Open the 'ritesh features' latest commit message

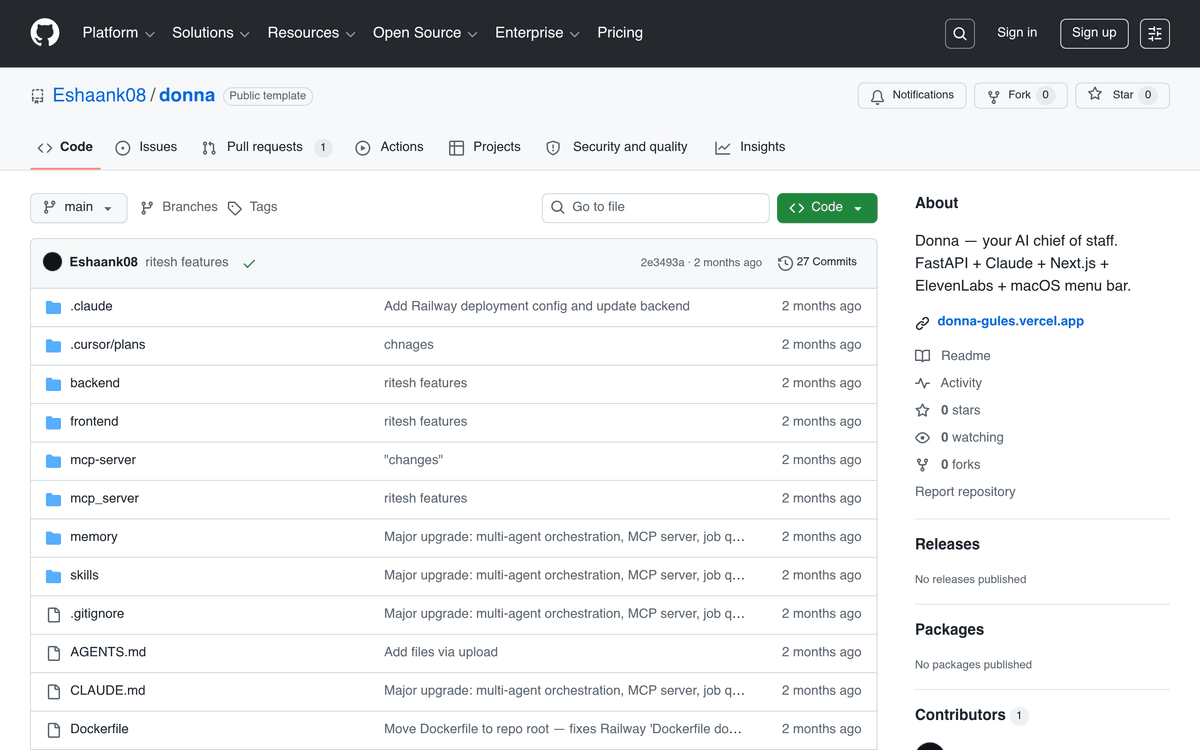pos(187,262)
